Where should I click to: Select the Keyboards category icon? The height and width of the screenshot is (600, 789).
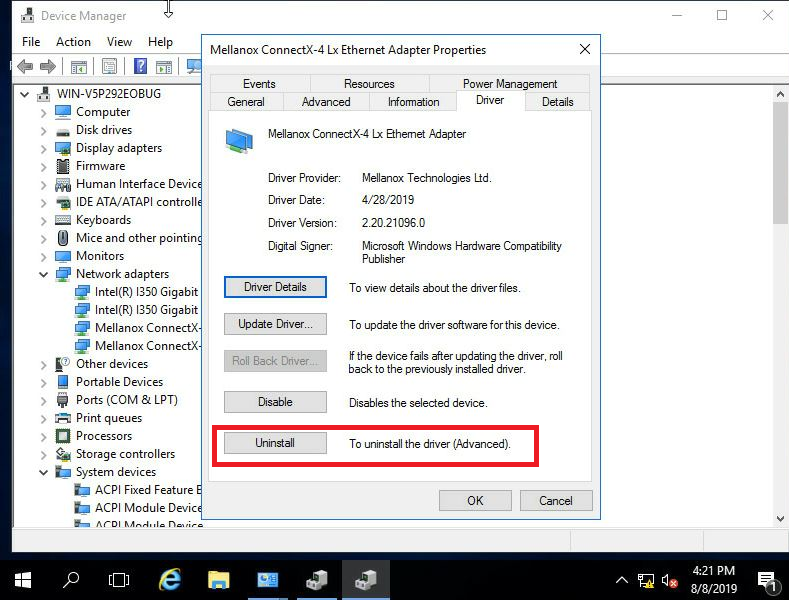click(63, 220)
